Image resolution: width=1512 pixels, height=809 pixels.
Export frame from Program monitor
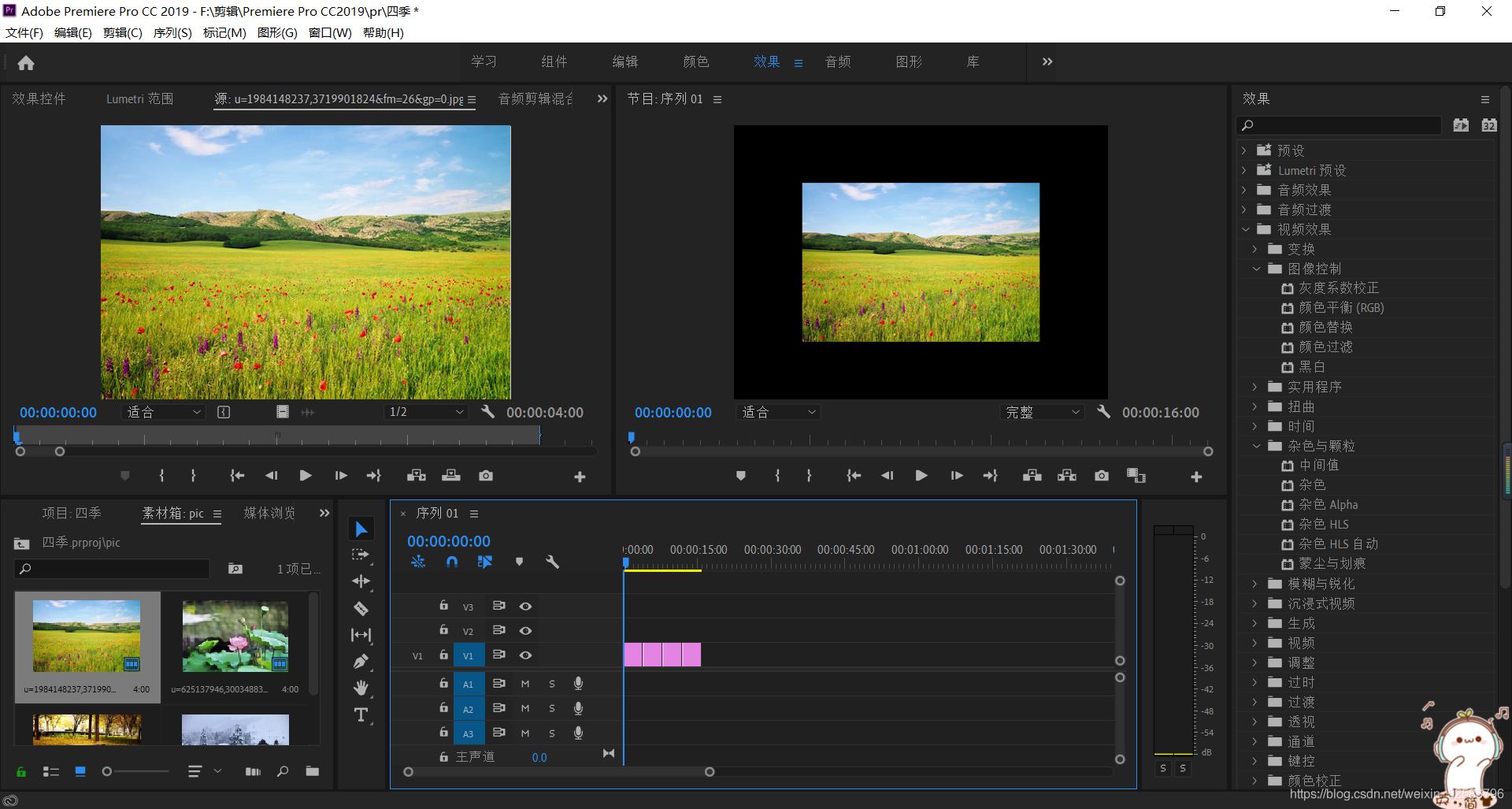1102,476
